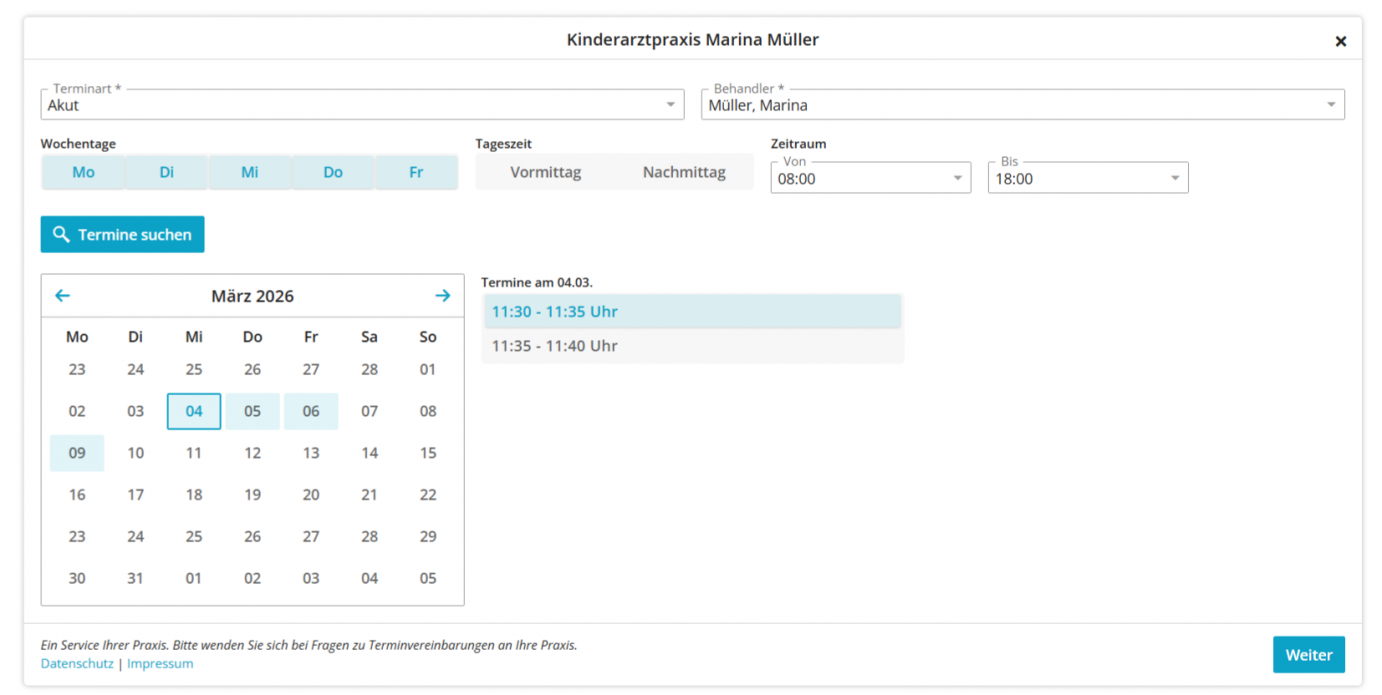Open the Behandler dropdown
The height and width of the screenshot is (695, 1382).
tap(1022, 105)
